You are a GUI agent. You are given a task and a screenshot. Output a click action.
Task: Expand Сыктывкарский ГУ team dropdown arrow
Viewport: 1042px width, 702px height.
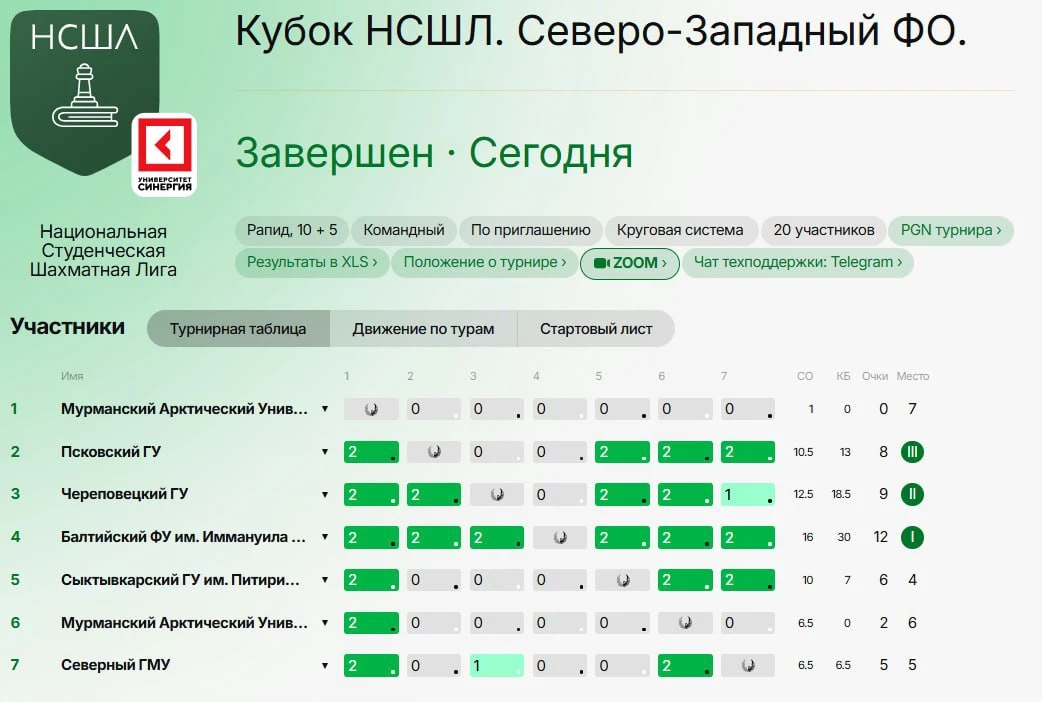(x=325, y=580)
